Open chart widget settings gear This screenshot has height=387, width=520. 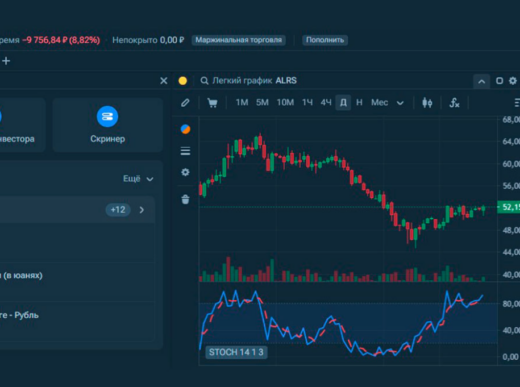(512, 81)
